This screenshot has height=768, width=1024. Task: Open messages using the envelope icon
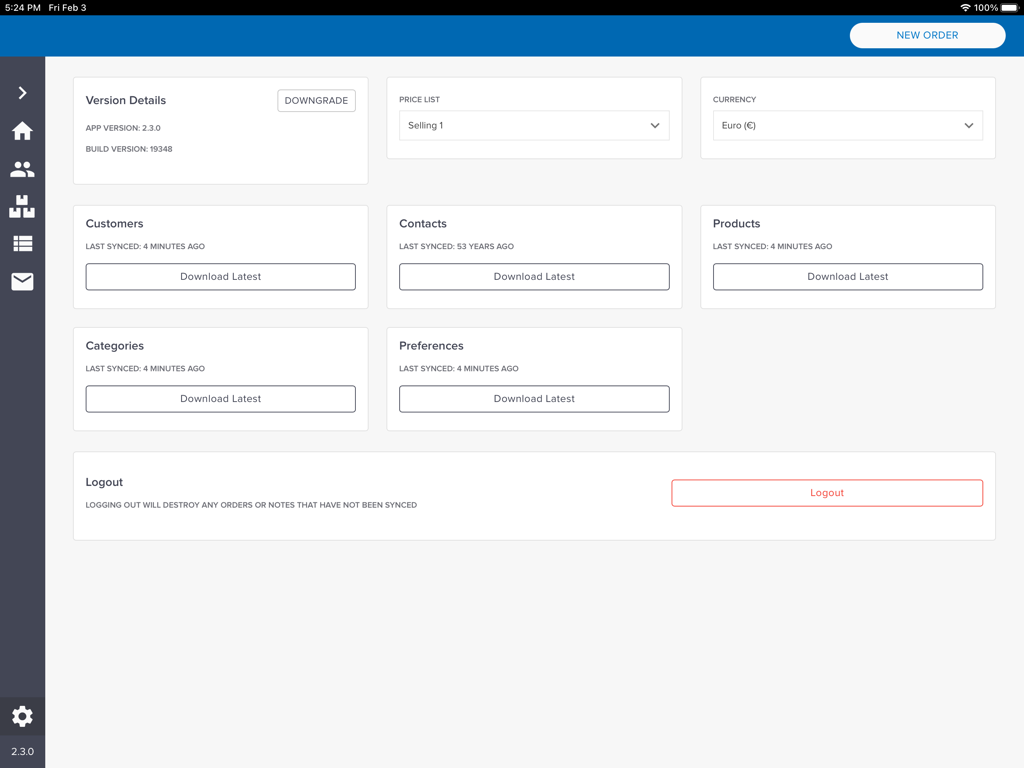22,281
